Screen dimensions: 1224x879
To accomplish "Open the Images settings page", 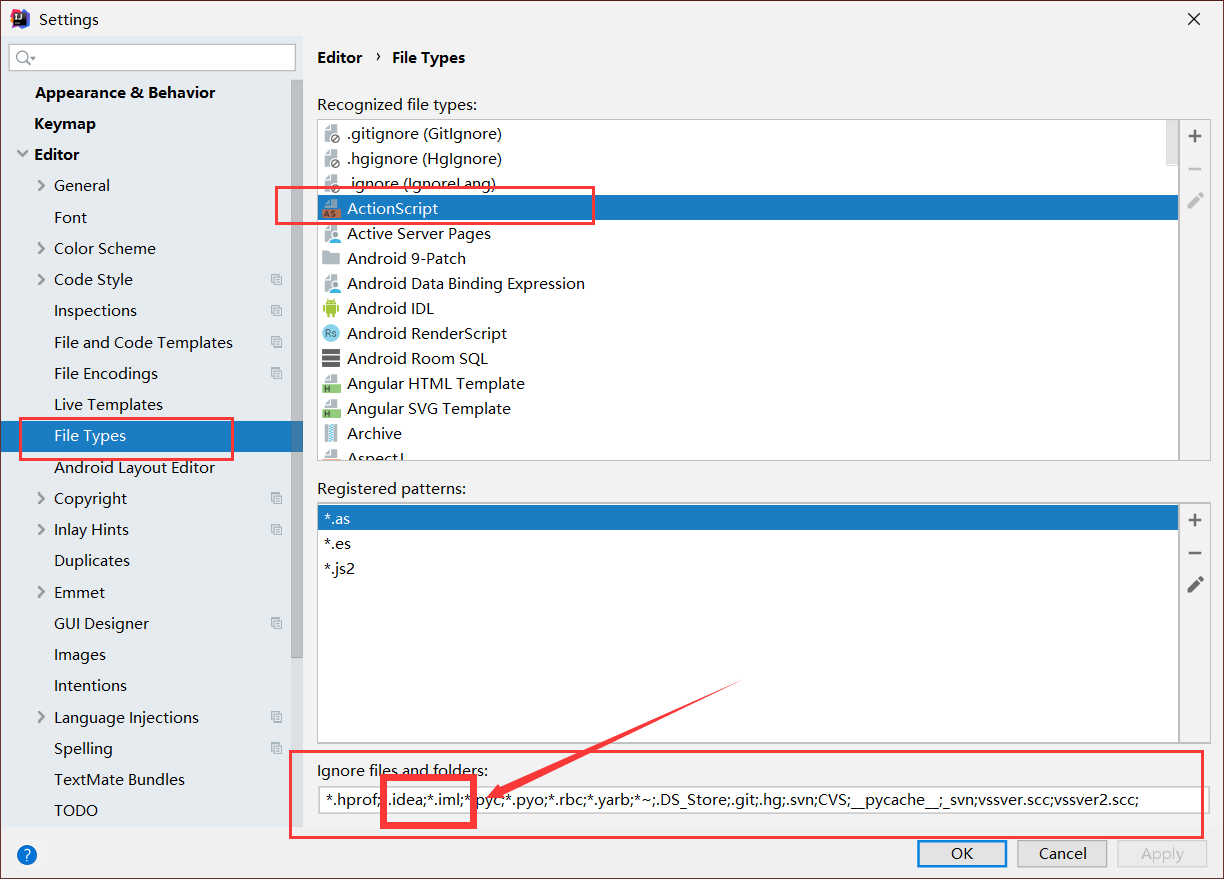I will point(80,655).
